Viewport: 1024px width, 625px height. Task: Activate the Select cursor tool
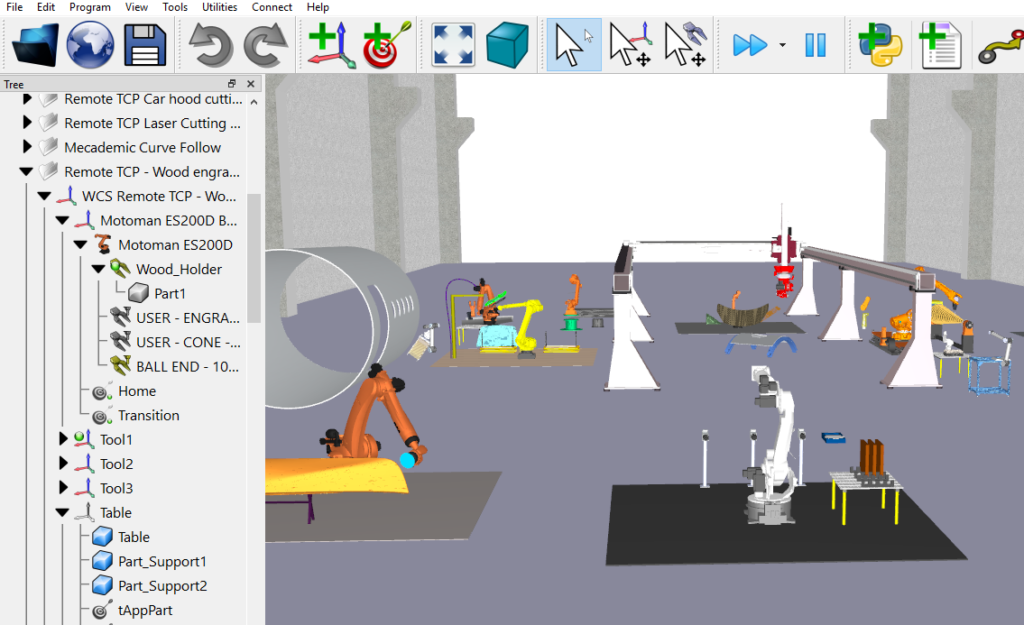pyautogui.click(x=573, y=45)
